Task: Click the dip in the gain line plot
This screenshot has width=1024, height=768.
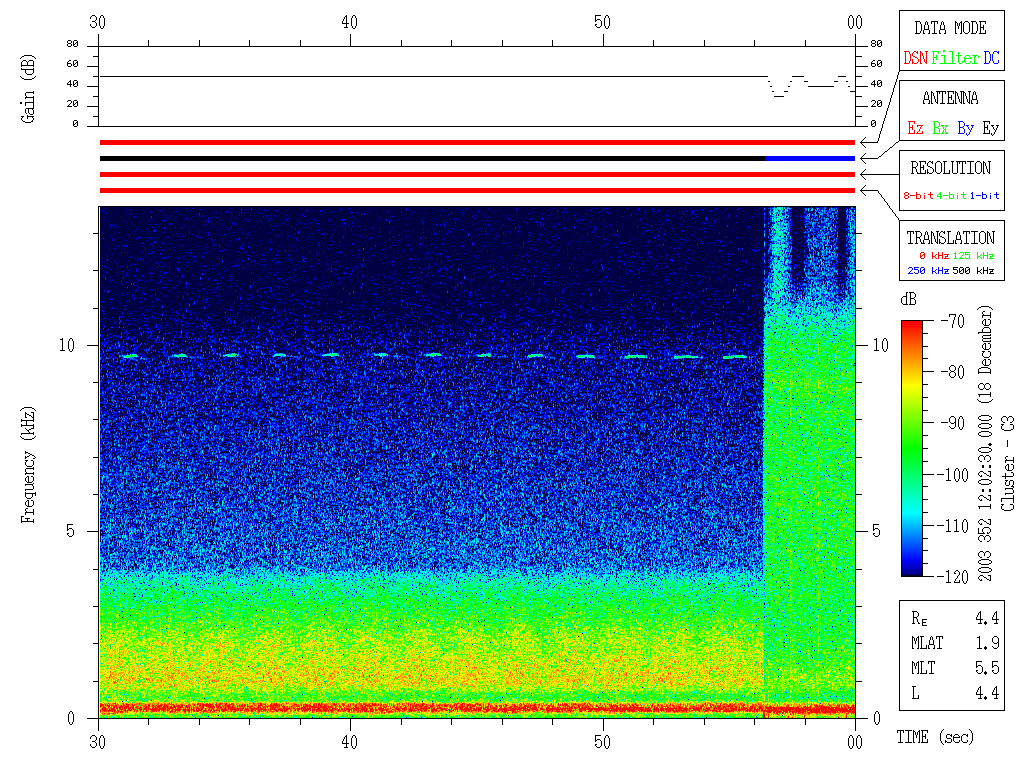Action: tap(778, 94)
